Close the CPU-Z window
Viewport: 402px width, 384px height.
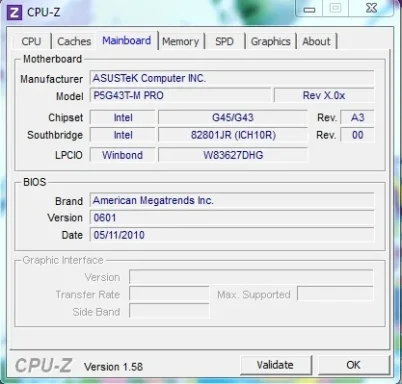(371, 8)
